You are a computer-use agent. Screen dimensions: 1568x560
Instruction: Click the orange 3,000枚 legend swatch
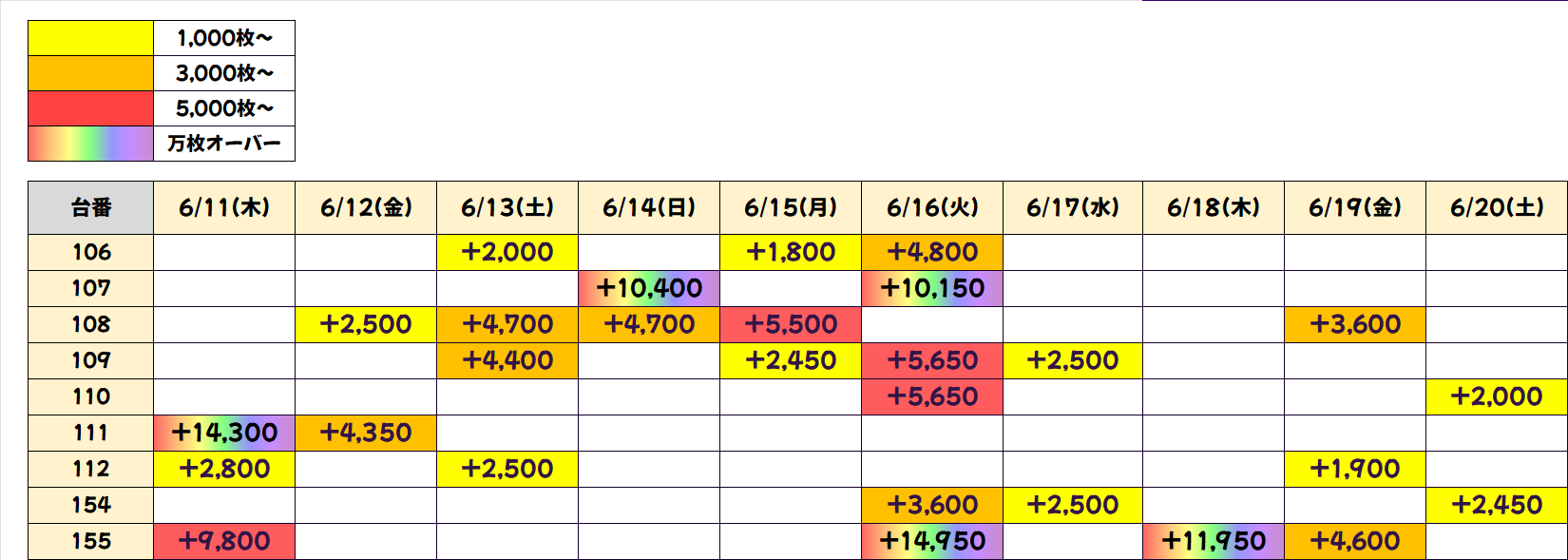(x=90, y=73)
